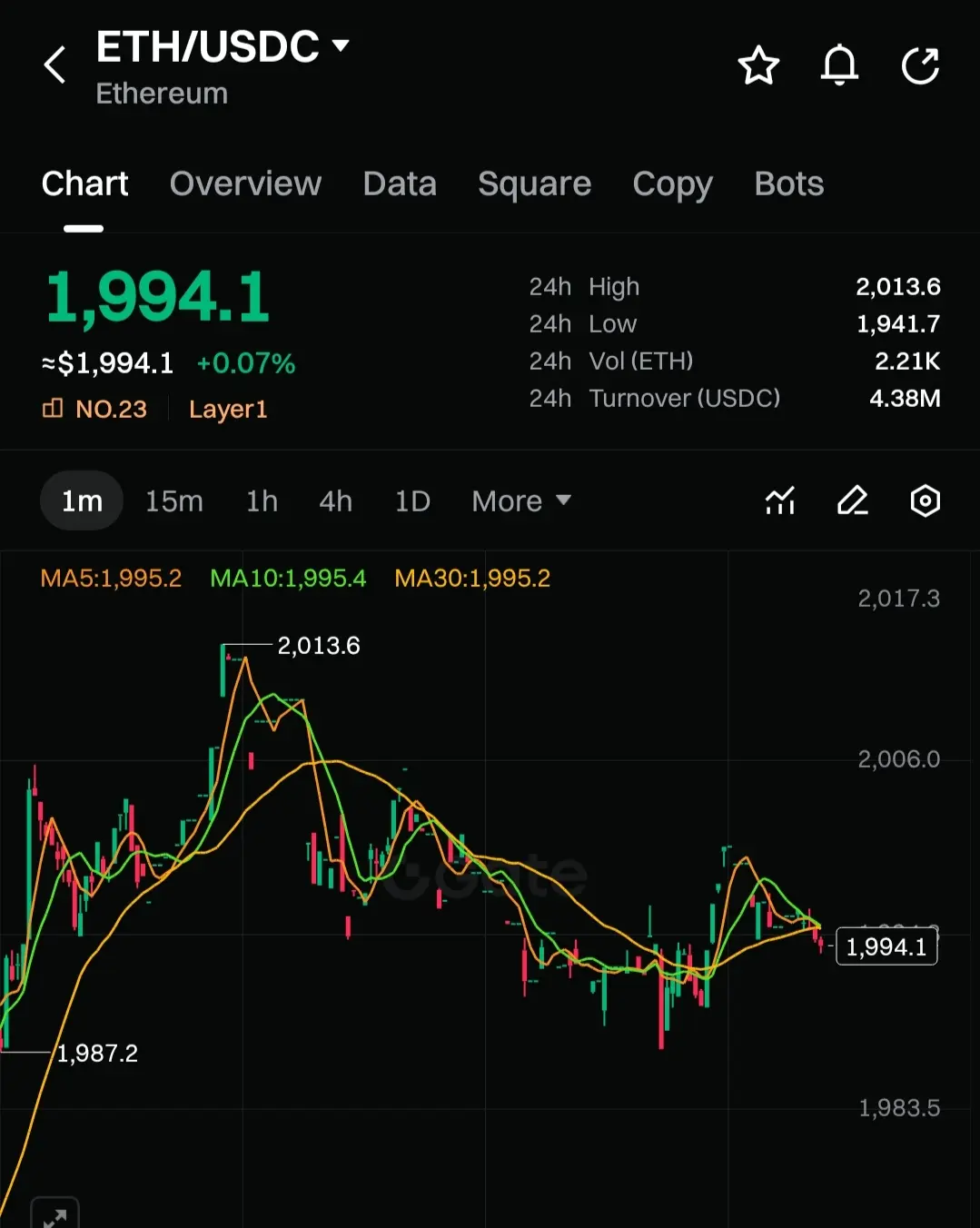Tap the MA10:1,995.4 indicator label
Viewport: 980px width, 1228px height.
[288, 579]
